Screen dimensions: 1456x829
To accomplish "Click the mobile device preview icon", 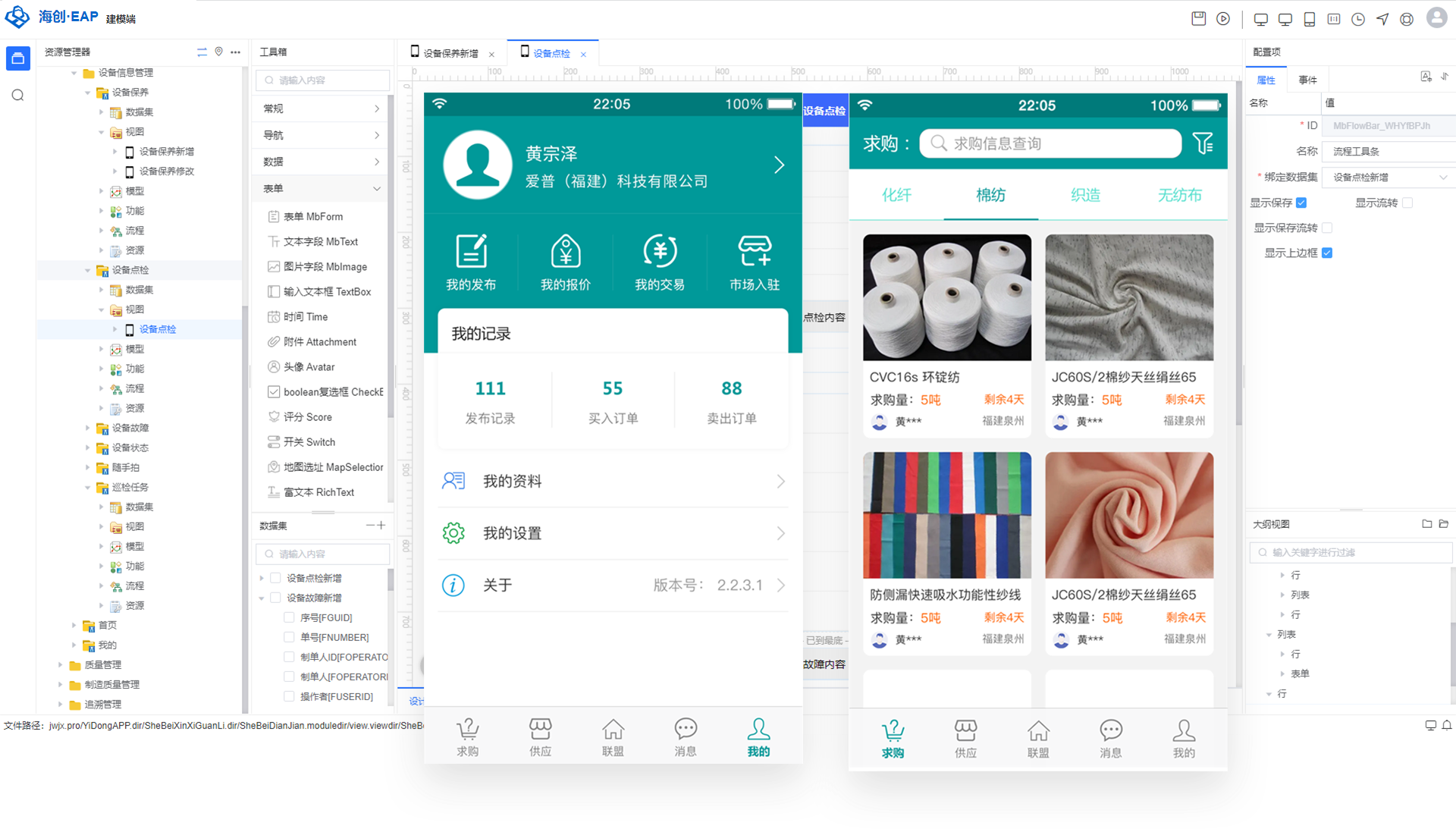I will point(1310,20).
